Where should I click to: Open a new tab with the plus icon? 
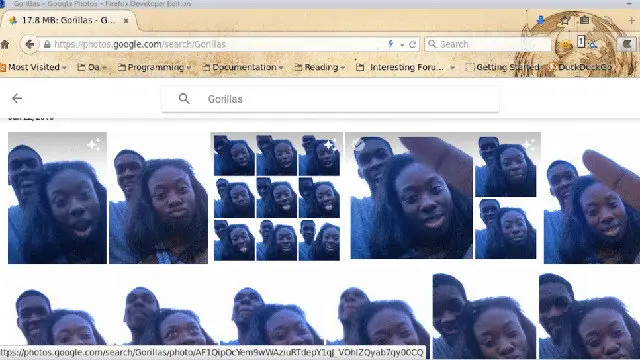coord(632,20)
